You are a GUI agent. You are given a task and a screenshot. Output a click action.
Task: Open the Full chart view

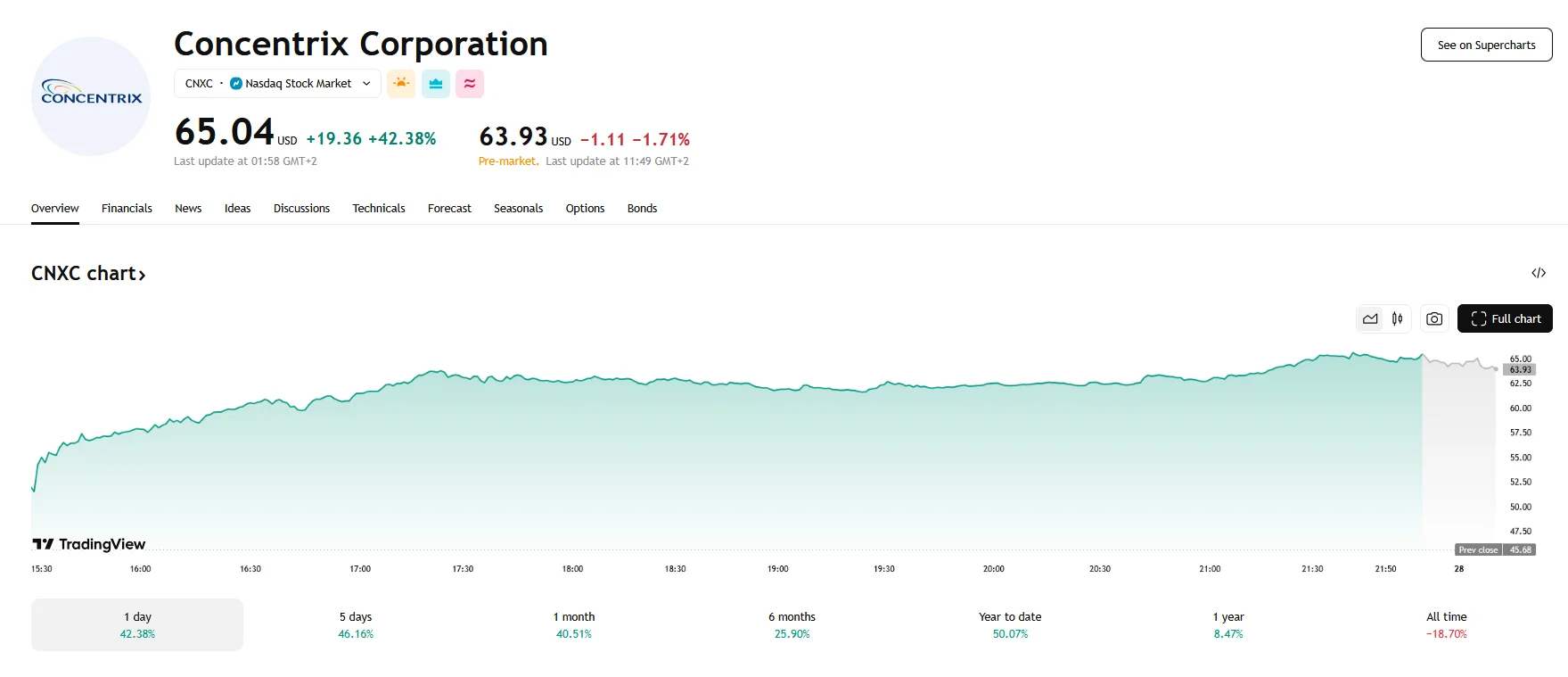click(x=1505, y=318)
